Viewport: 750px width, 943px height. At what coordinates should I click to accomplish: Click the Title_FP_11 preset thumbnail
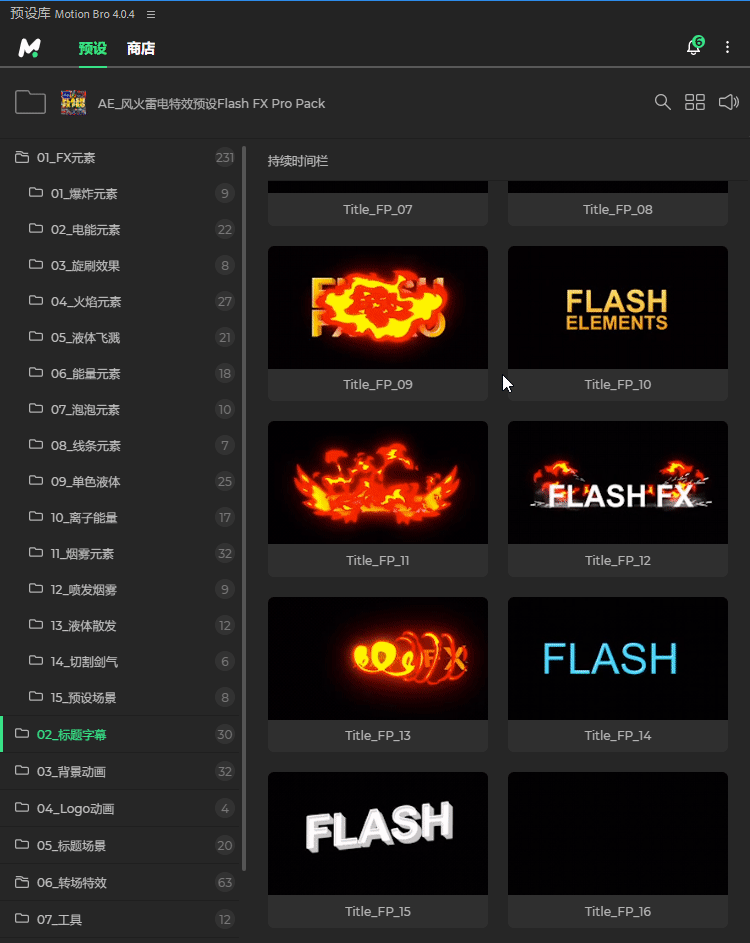[x=378, y=482]
